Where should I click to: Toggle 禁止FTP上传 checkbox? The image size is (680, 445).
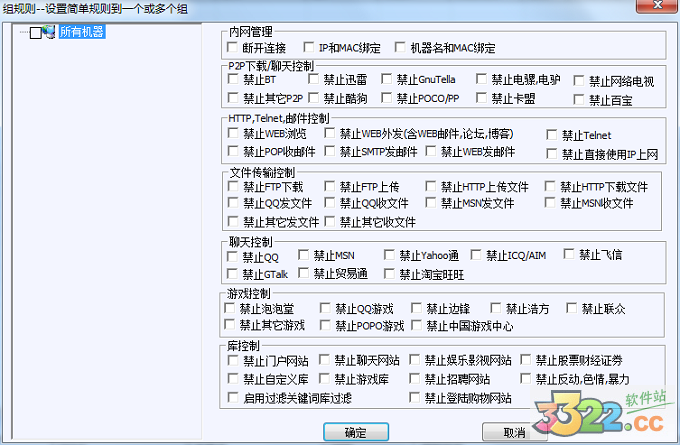[x=330, y=187]
